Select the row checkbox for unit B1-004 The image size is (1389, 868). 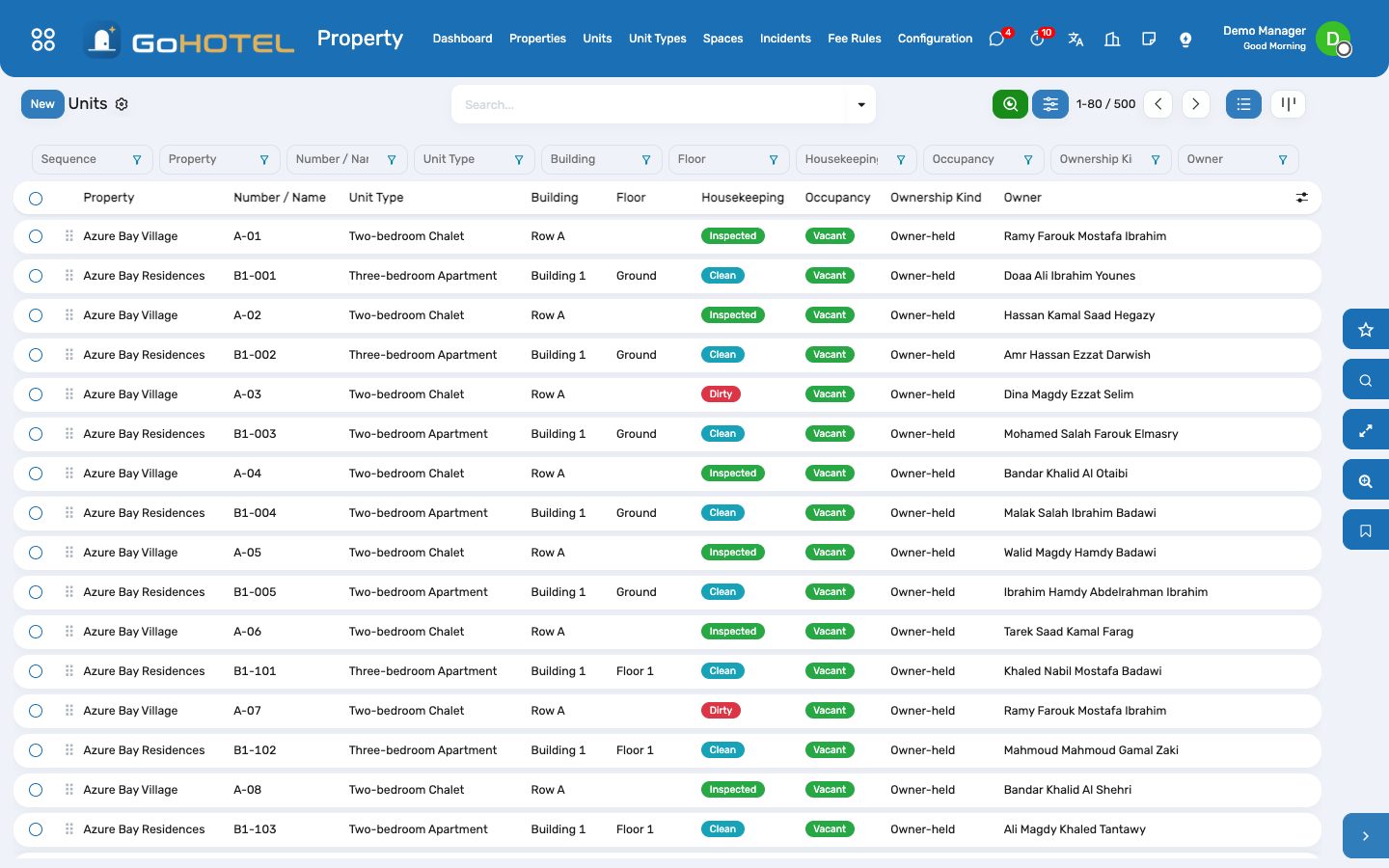36,513
